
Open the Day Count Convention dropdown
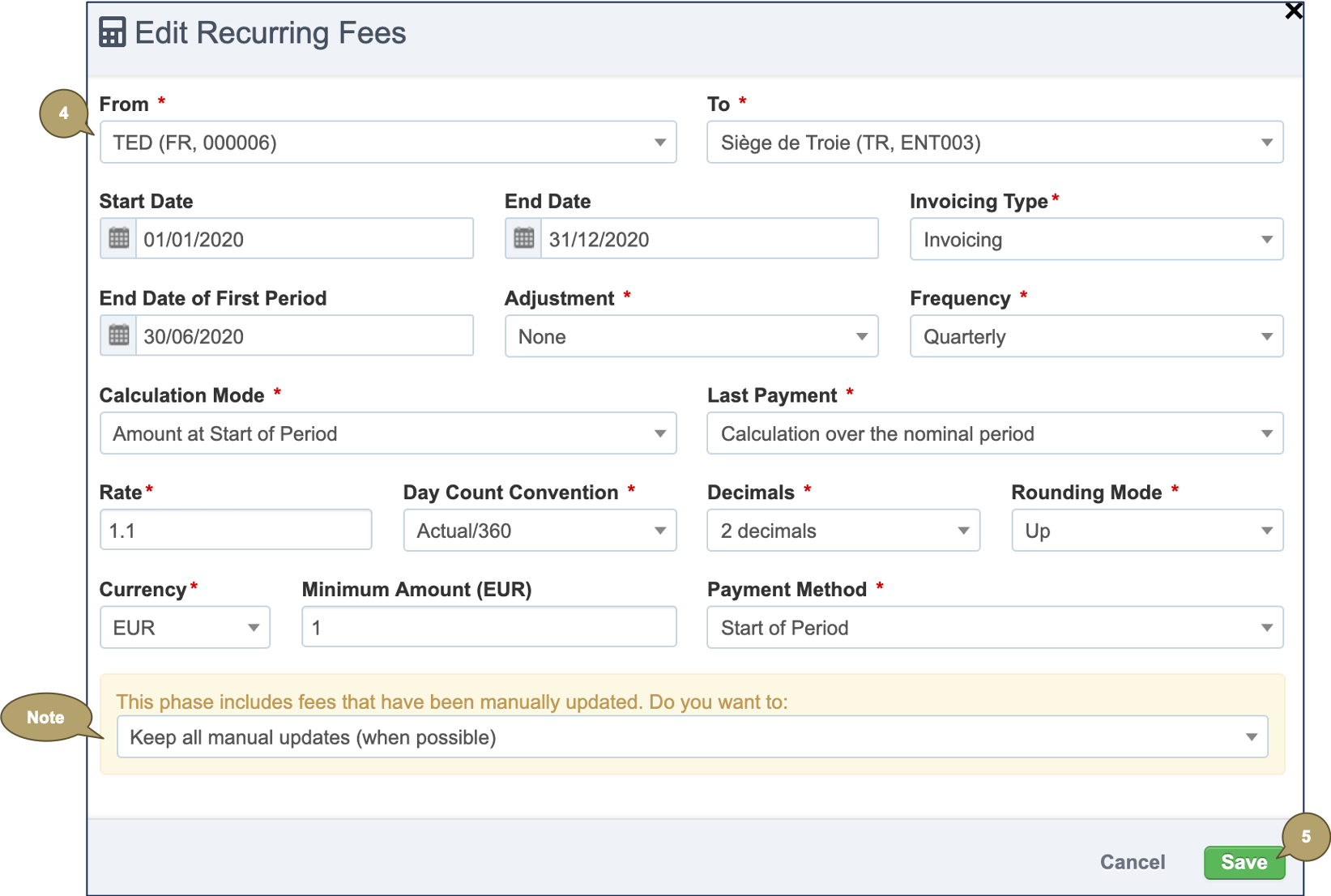click(540, 531)
